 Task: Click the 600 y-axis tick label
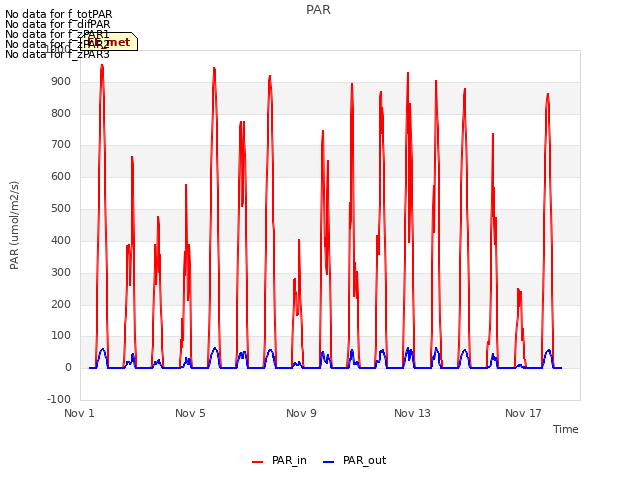61,176
